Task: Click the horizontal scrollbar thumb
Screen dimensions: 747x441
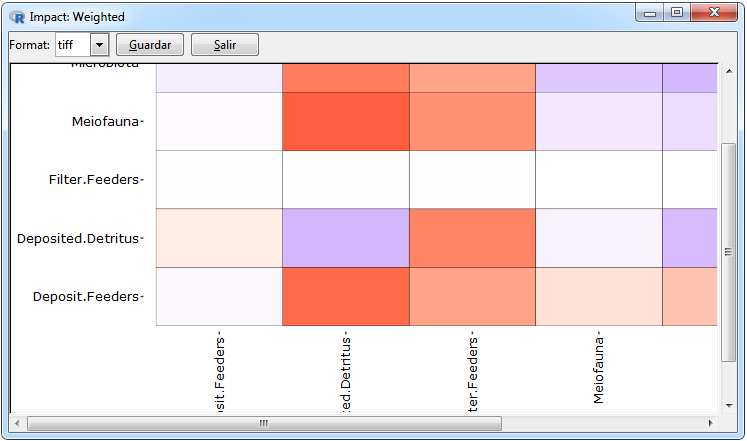Action: 264,423
